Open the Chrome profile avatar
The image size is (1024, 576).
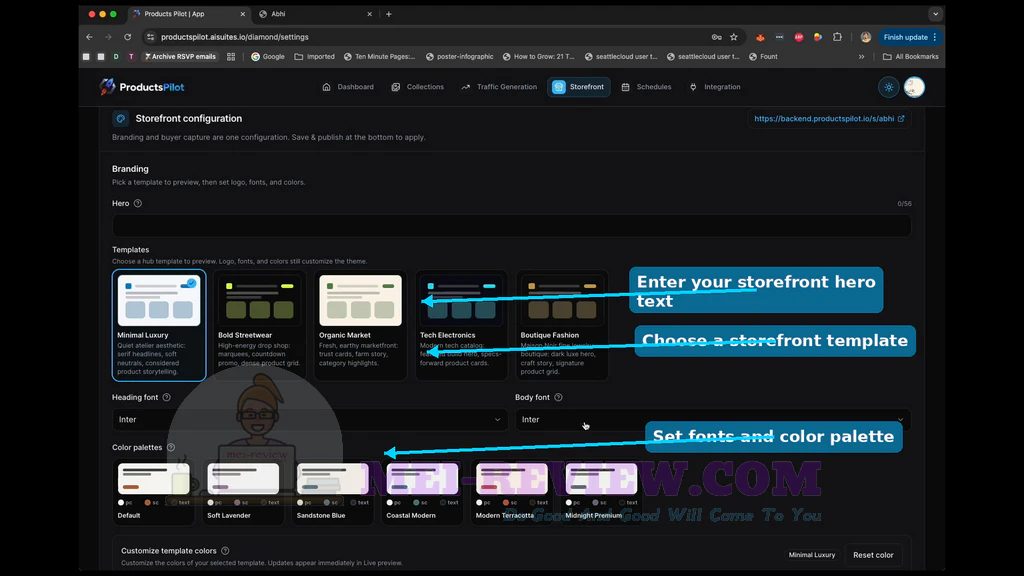click(866, 37)
